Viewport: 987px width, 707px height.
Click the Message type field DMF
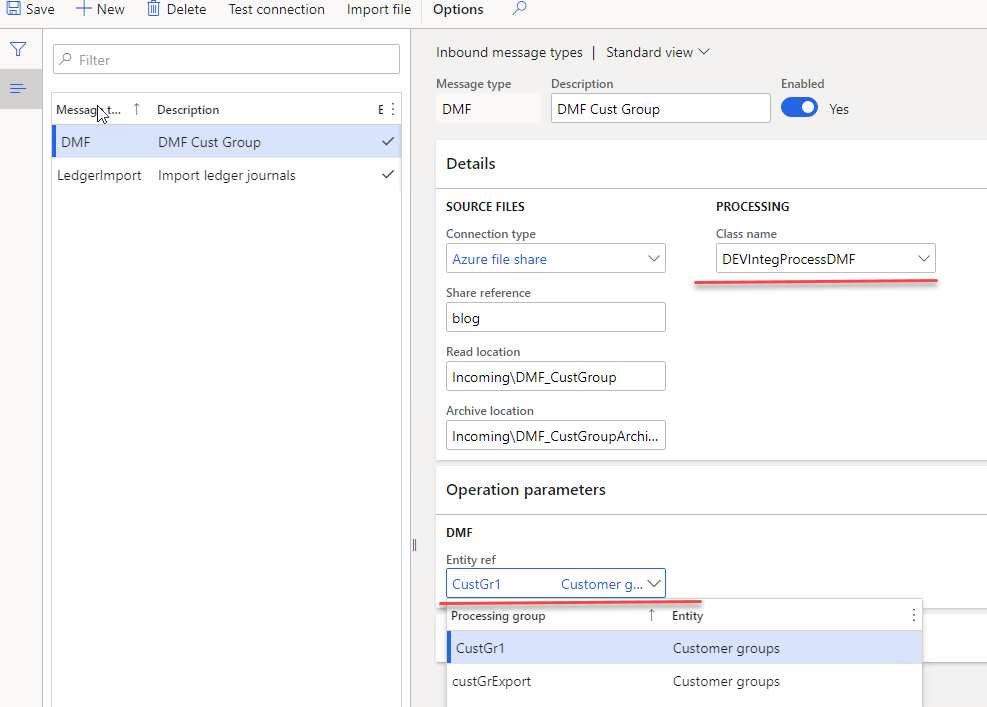click(x=488, y=108)
